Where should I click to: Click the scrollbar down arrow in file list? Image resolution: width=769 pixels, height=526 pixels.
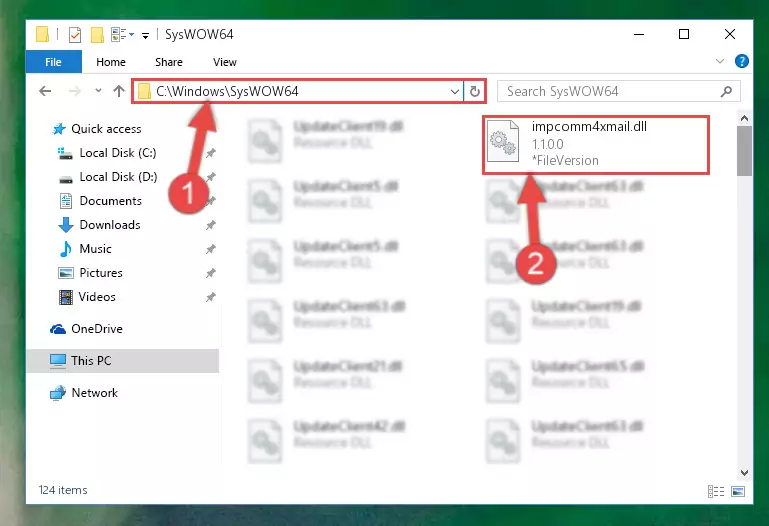coord(744,473)
